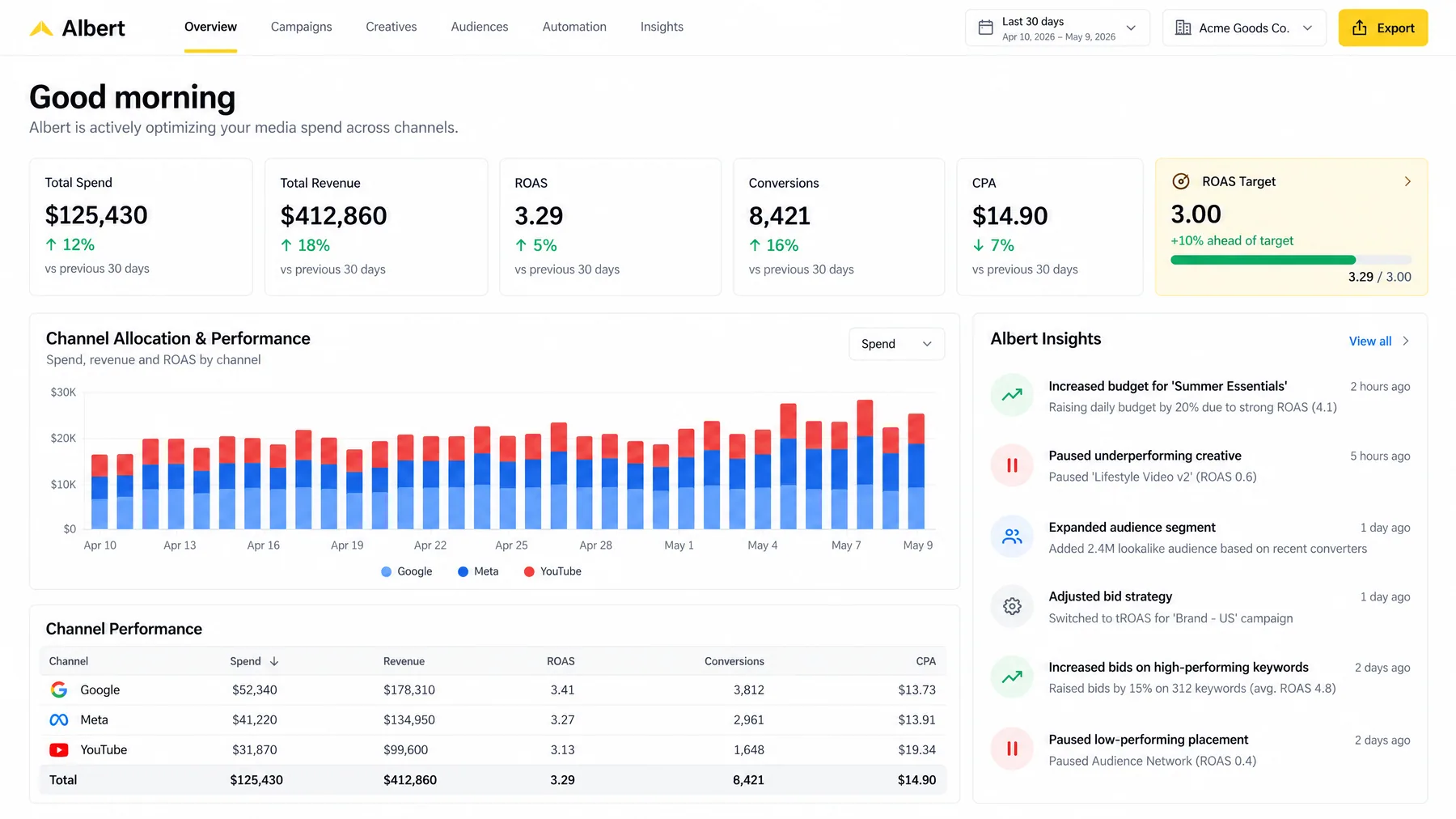
Task: Open the Creatives tab
Action: [392, 27]
